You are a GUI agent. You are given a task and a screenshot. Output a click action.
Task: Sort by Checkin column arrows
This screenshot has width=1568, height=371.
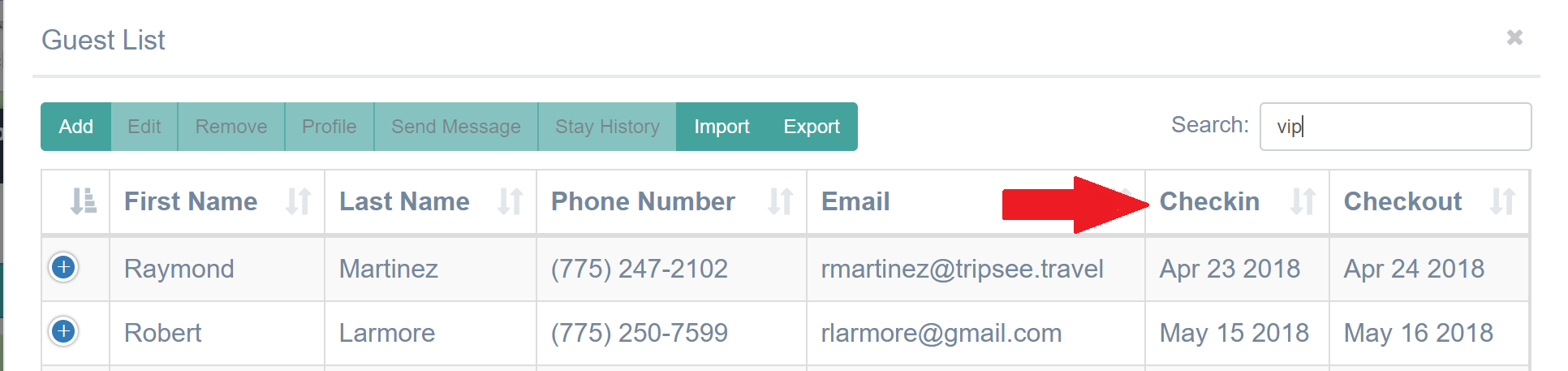click(x=1303, y=201)
